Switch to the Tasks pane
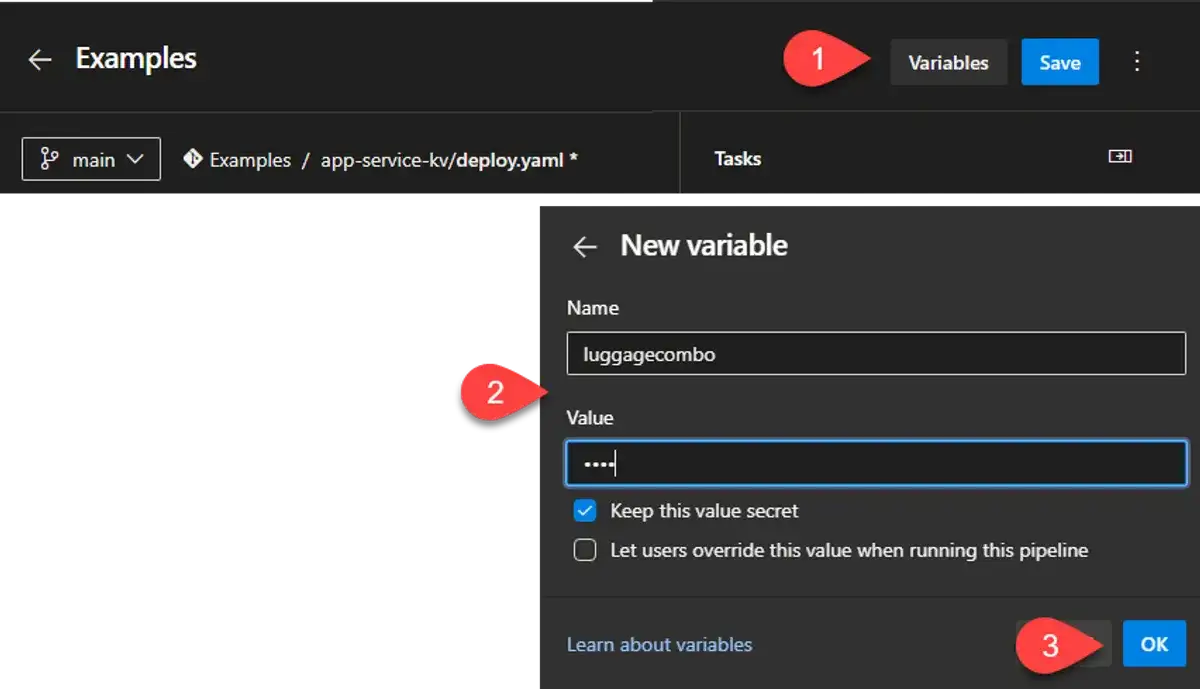The height and width of the screenshot is (689, 1200). tap(737, 157)
